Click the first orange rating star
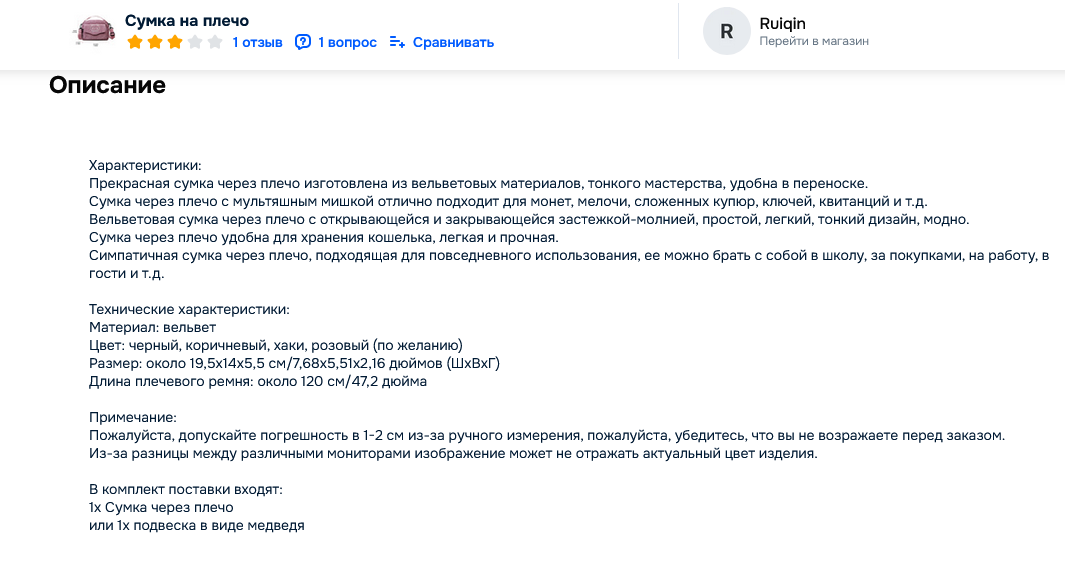This screenshot has width=1065, height=587. (135, 42)
